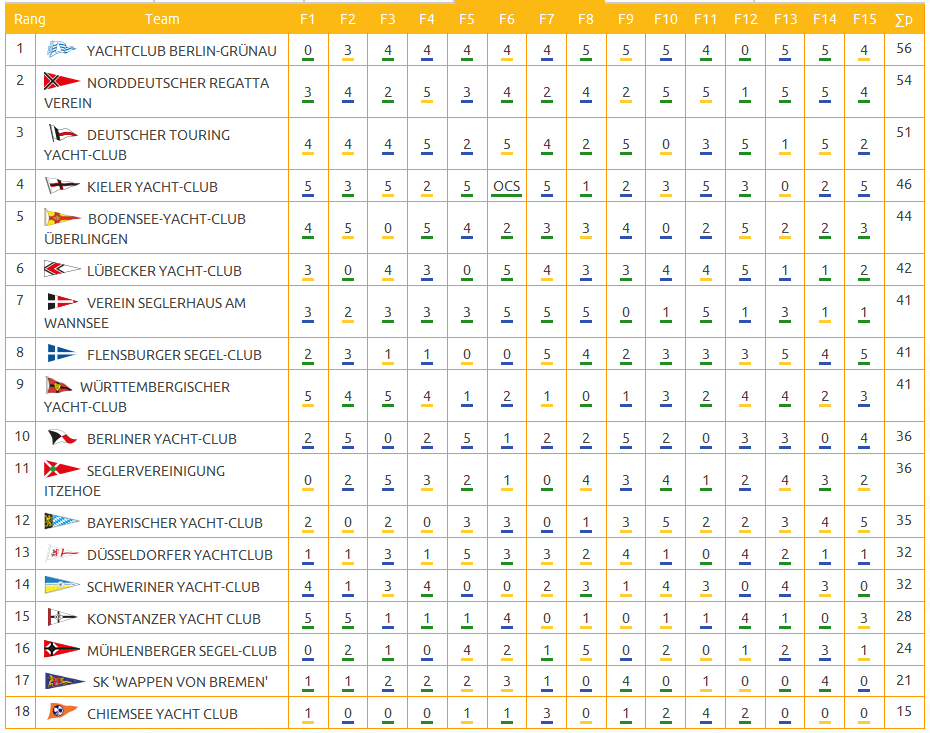Select the Team column header
The image size is (930, 733).
point(162,19)
